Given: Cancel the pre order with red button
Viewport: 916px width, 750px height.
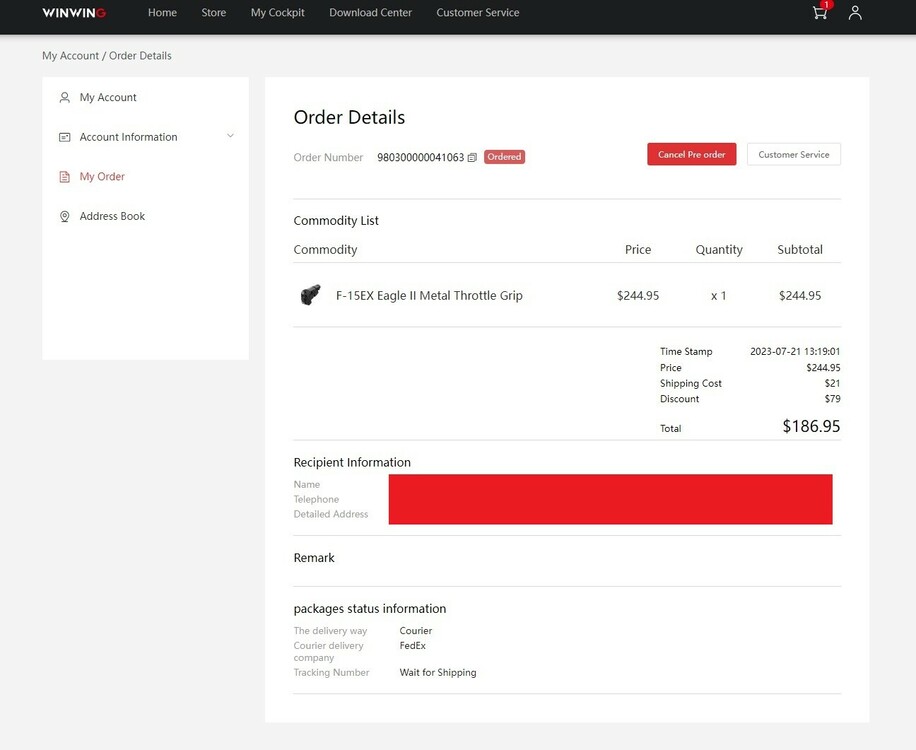Looking at the screenshot, I should click(x=692, y=154).
